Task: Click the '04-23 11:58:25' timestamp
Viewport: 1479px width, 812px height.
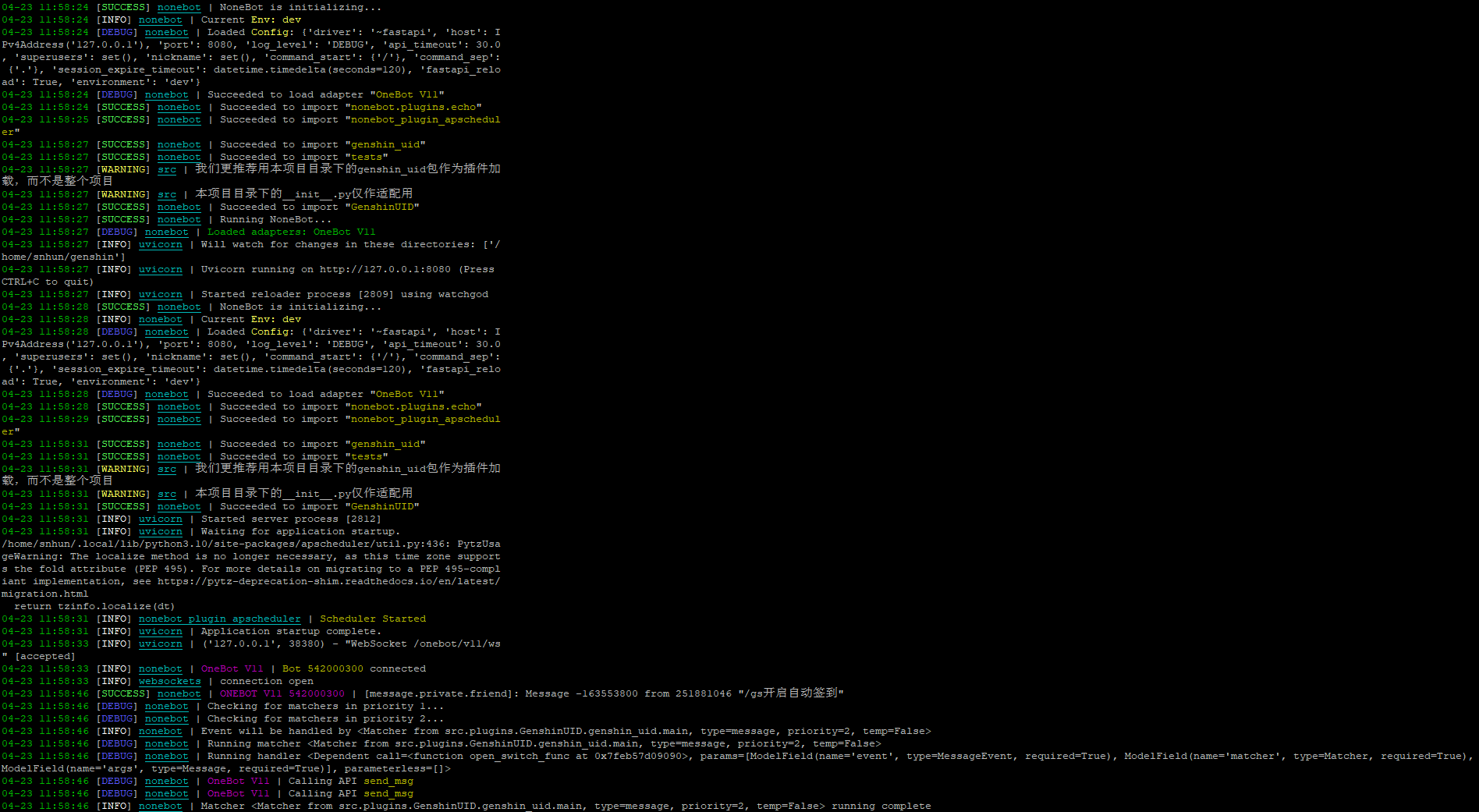Action: tap(45, 119)
